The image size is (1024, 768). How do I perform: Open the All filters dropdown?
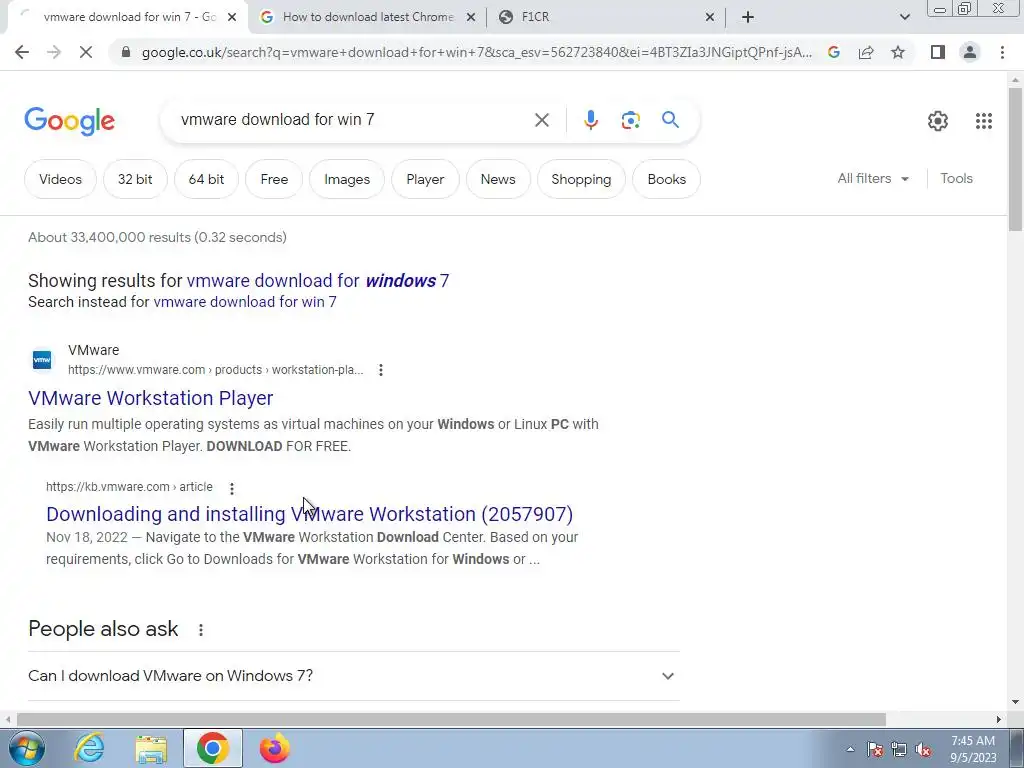(873, 178)
